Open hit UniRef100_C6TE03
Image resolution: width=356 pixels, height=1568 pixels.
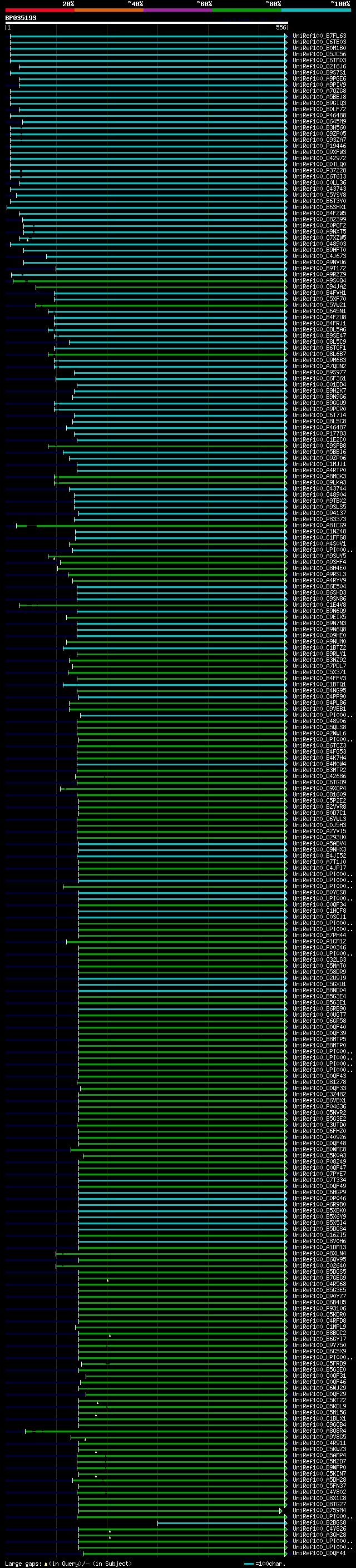point(319,42)
